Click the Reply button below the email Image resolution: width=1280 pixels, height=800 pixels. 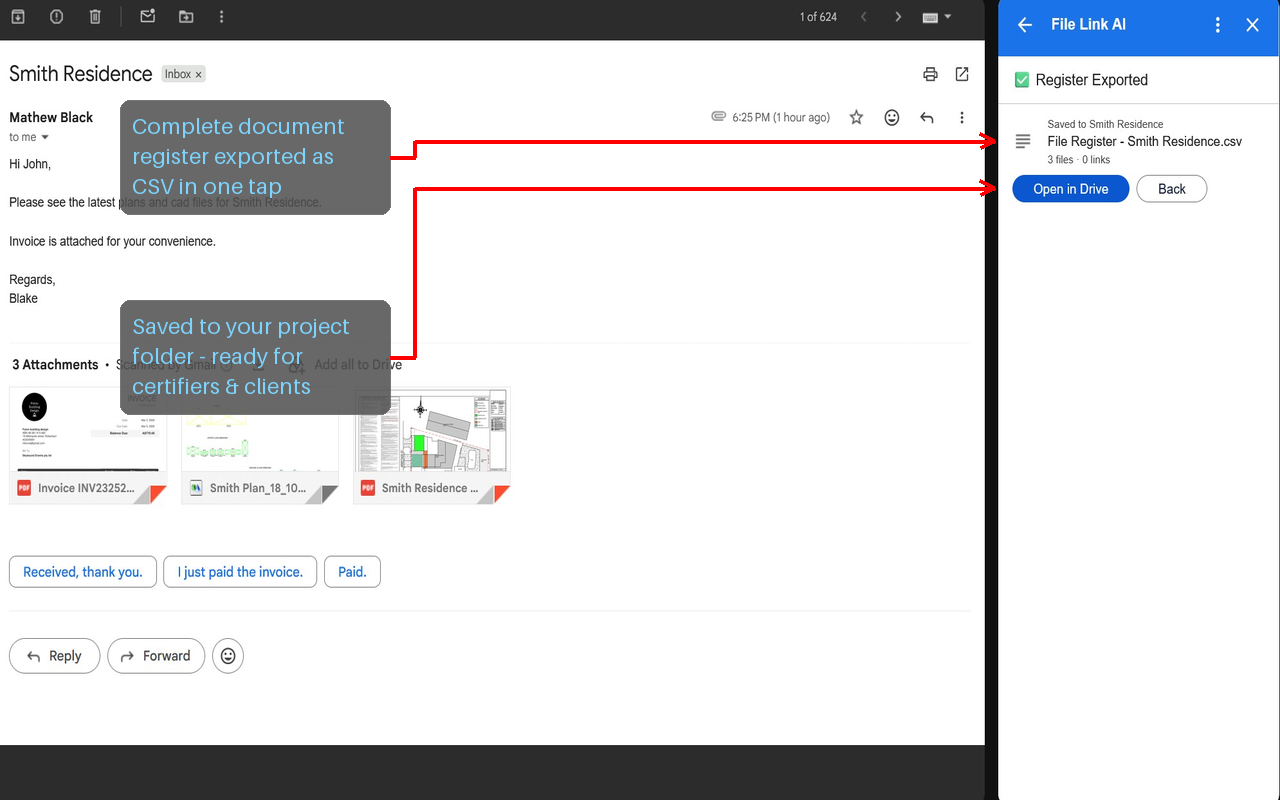[54, 656]
